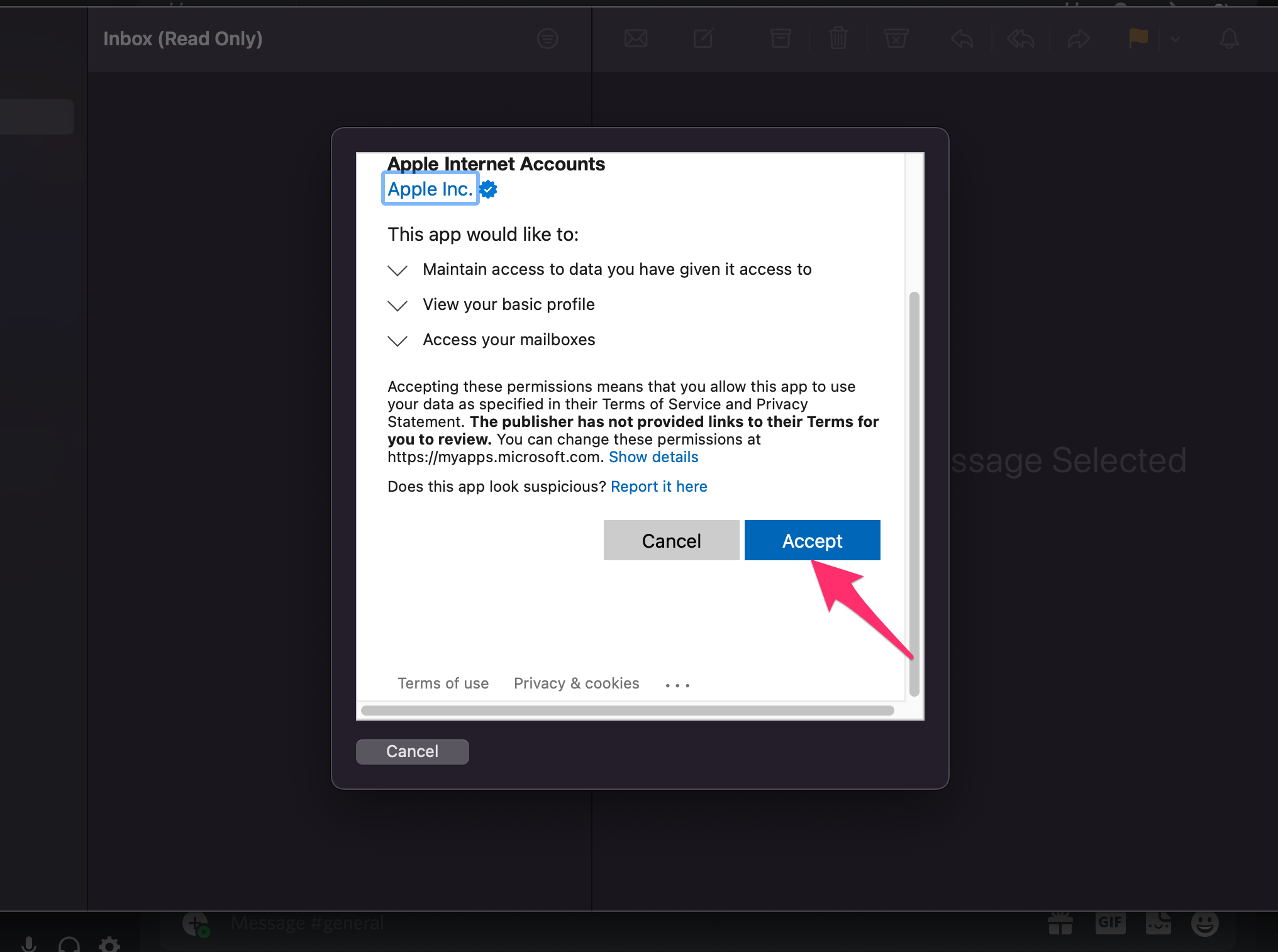The height and width of the screenshot is (952, 1278).
Task: Open the Terms of use link
Action: click(x=443, y=684)
